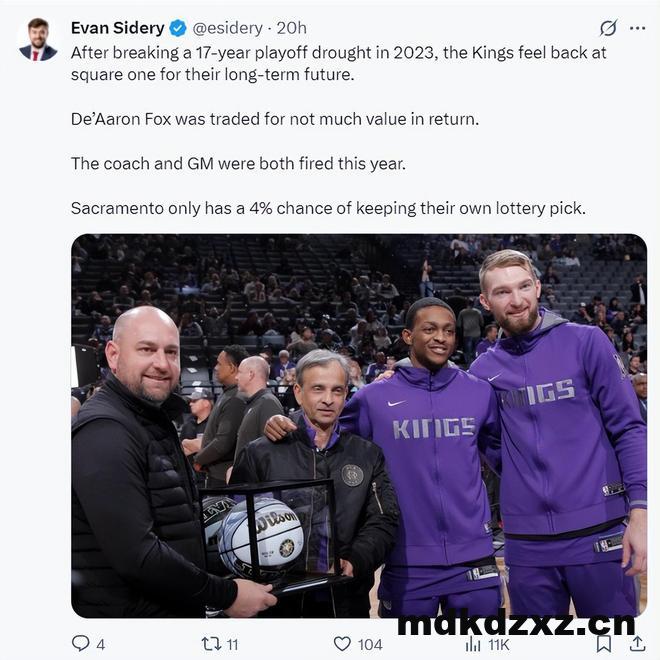Share the tweet via upload arrow icon

click(637, 644)
